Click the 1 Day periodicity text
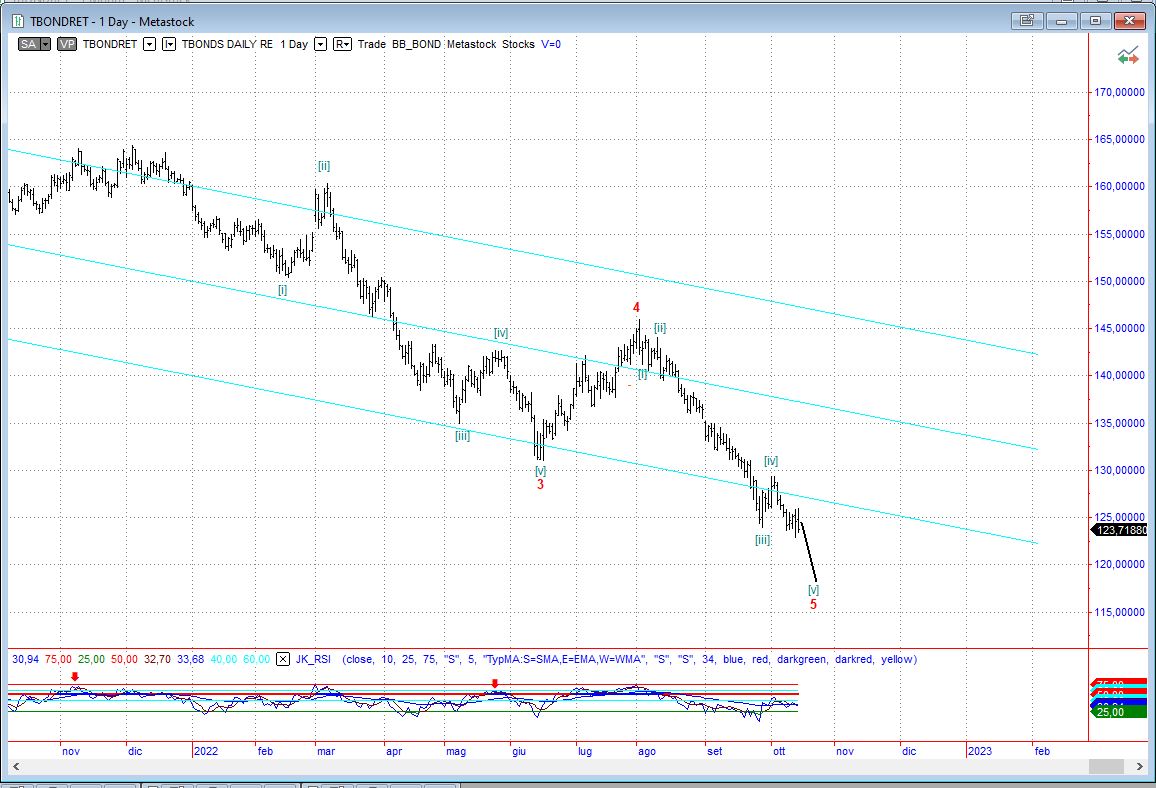 (x=294, y=44)
